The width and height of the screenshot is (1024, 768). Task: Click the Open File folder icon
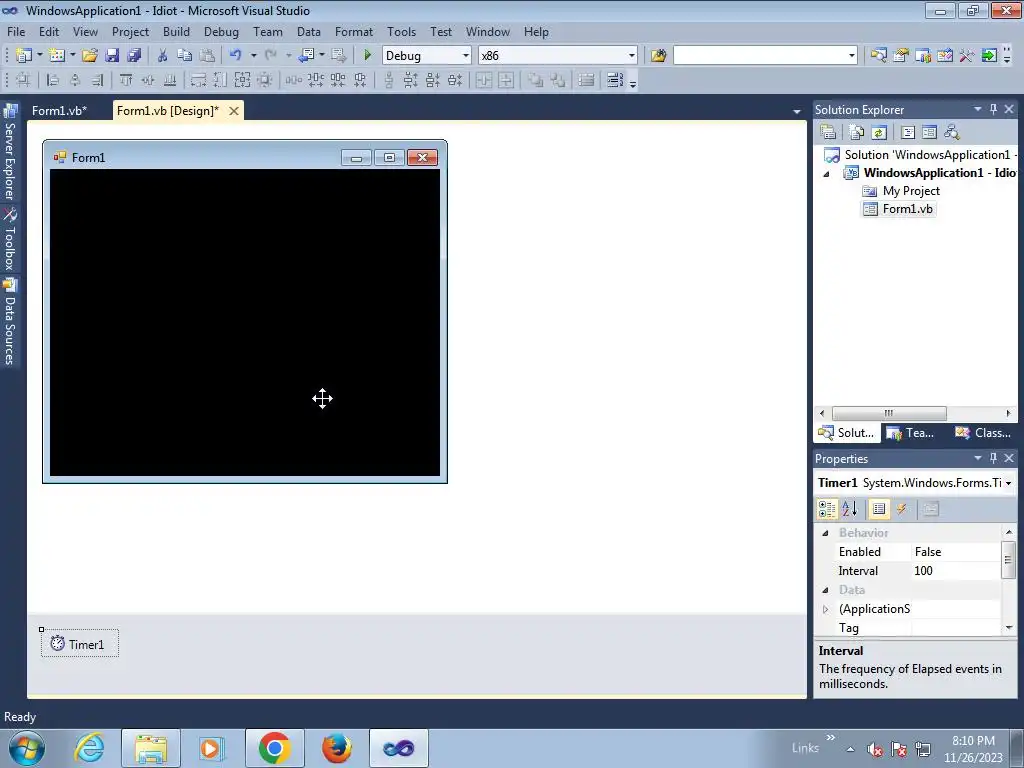pyautogui.click(x=89, y=56)
